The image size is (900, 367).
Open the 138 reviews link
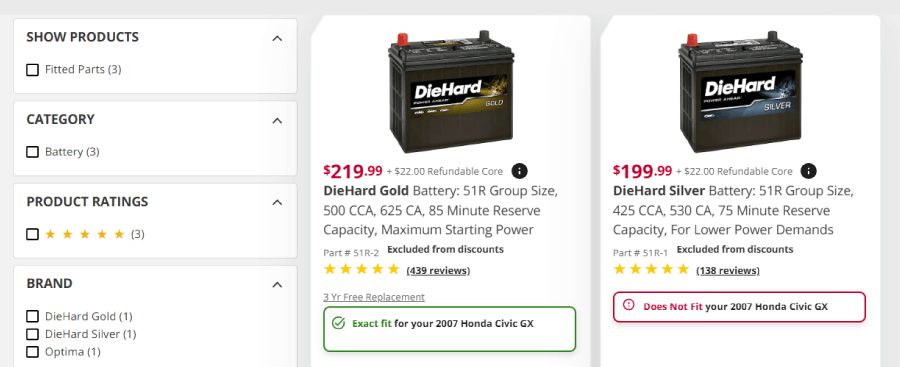728,271
